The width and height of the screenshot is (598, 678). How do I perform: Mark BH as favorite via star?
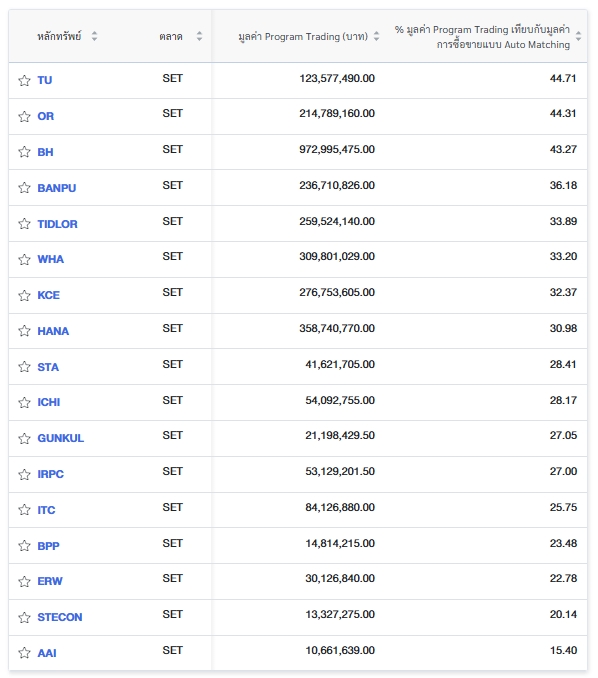coord(24,152)
